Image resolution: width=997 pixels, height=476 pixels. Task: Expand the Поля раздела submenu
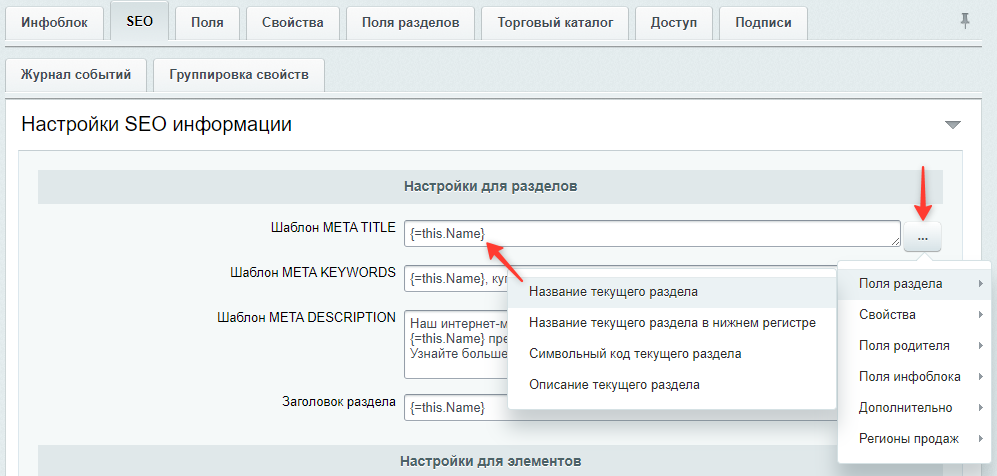tap(914, 283)
